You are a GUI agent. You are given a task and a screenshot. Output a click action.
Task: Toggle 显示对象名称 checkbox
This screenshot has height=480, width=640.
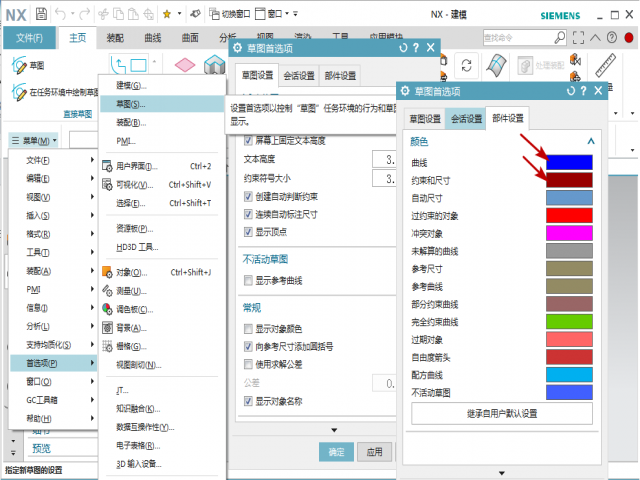click(248, 401)
